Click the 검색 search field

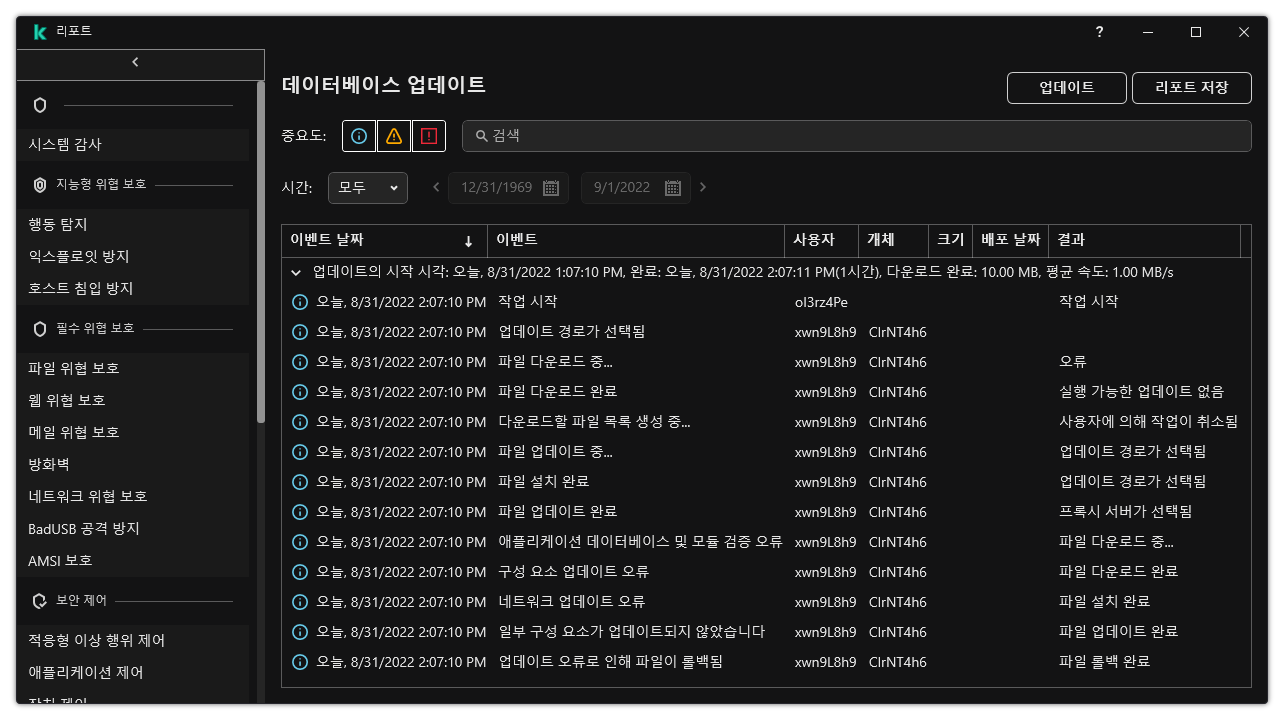[856, 136]
